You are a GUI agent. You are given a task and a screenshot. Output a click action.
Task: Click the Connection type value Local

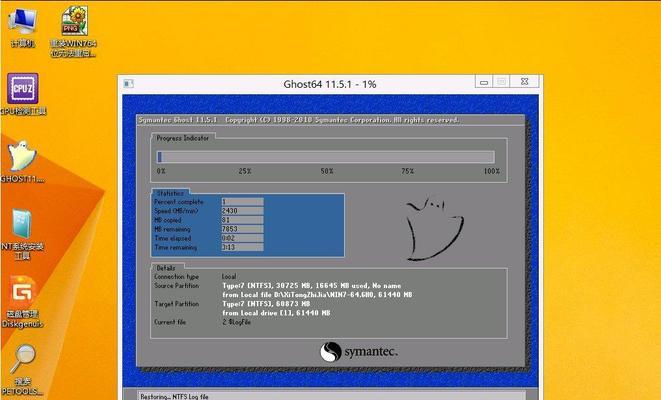click(x=229, y=277)
